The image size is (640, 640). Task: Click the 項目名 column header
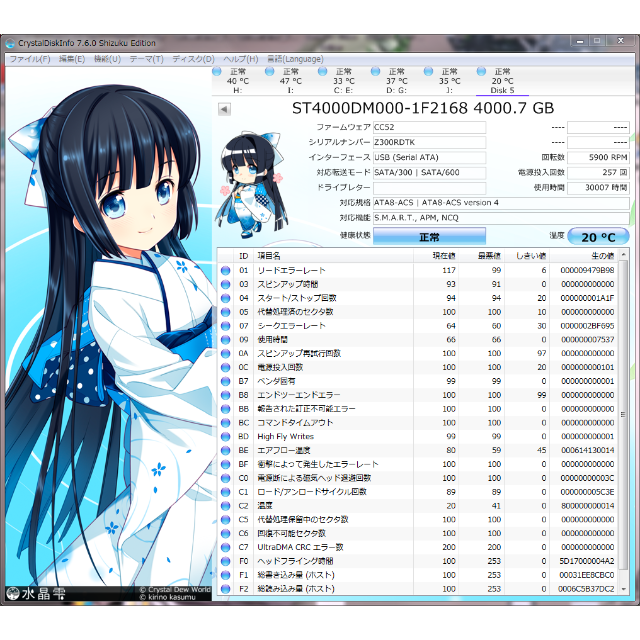pyautogui.click(x=334, y=256)
